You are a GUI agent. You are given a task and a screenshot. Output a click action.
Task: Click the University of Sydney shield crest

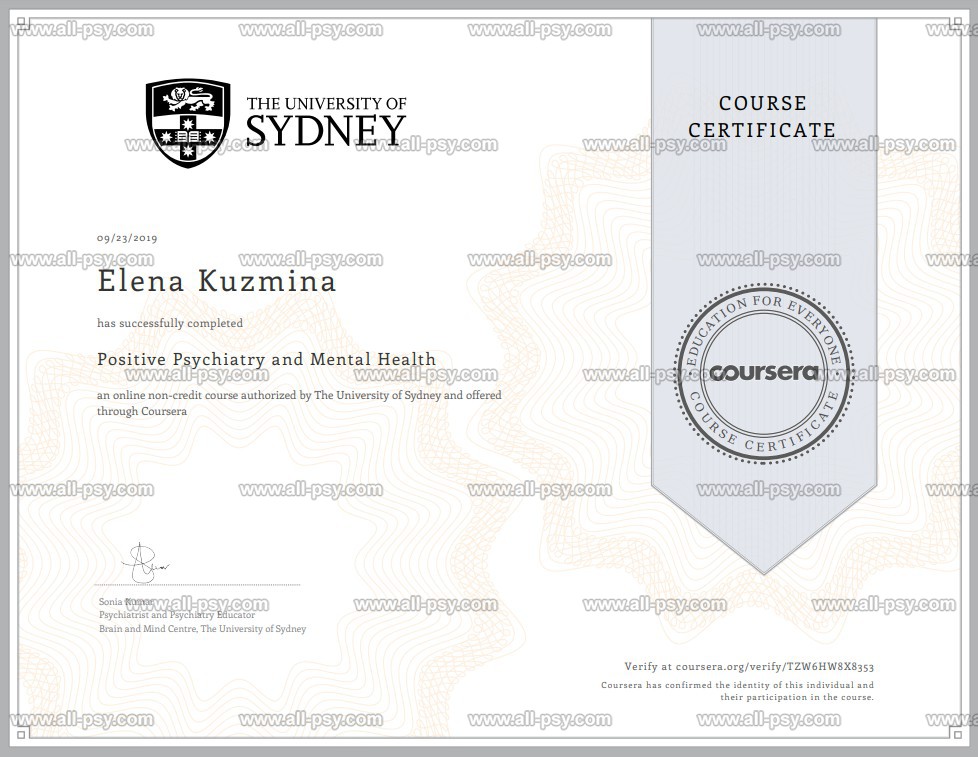pos(188,123)
